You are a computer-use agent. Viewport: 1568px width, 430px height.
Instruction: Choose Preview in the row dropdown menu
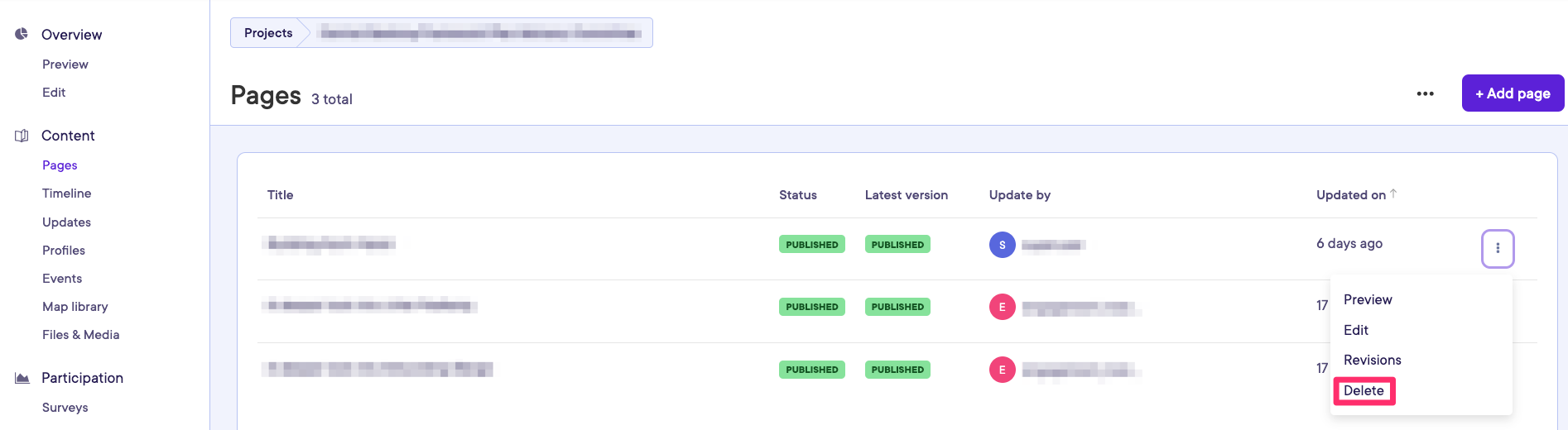[1367, 299]
